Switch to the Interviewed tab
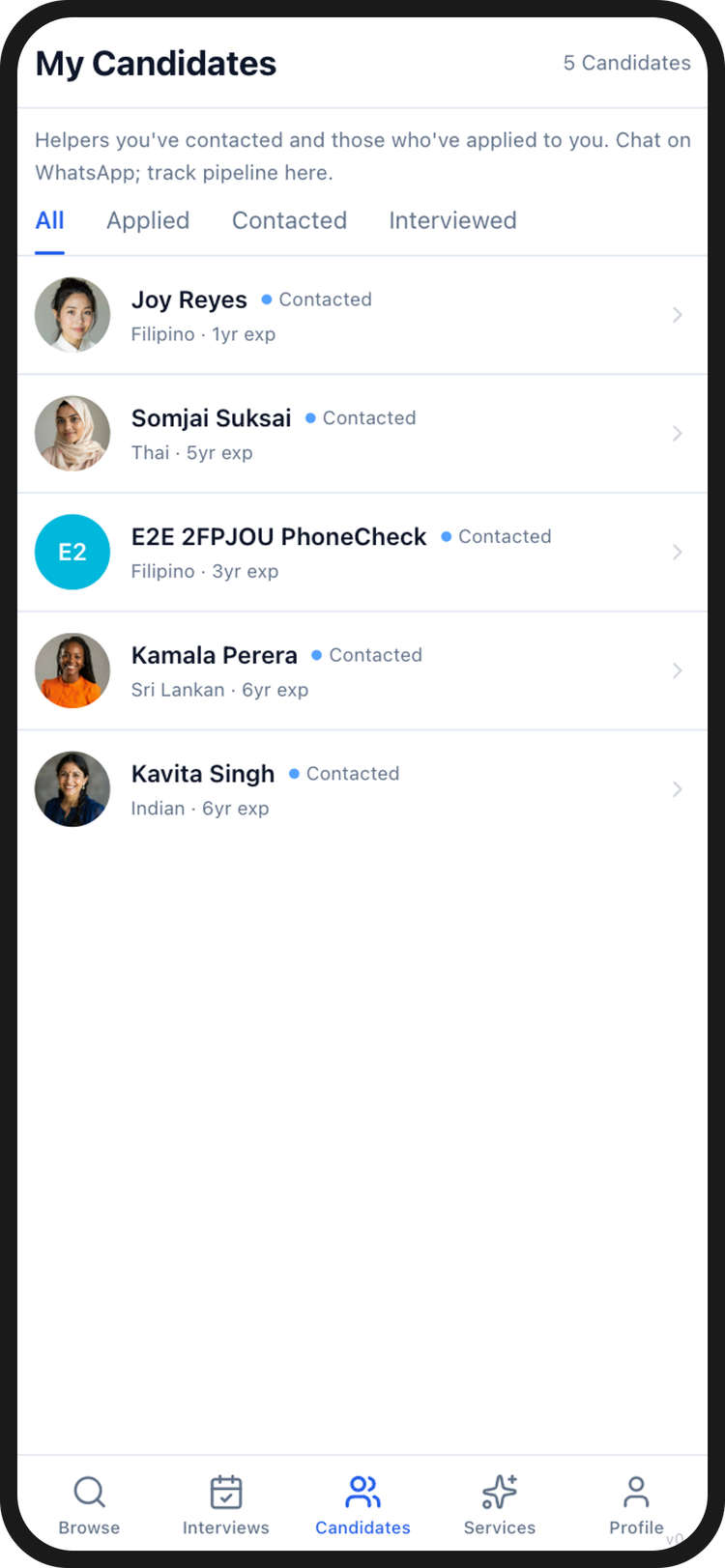Image resolution: width=725 pixels, height=1568 pixels. (x=452, y=220)
